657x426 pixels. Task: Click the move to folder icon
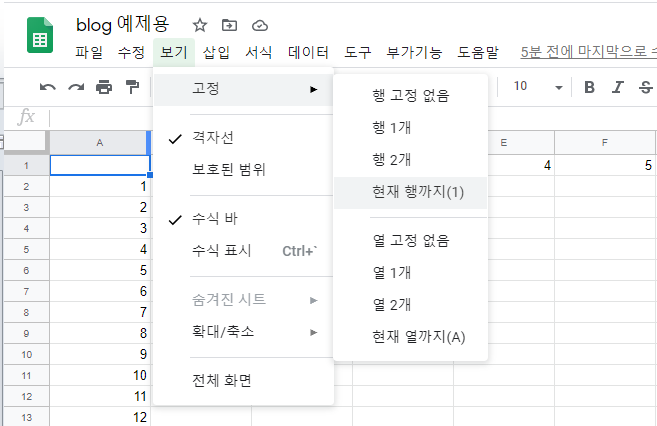click(229, 26)
